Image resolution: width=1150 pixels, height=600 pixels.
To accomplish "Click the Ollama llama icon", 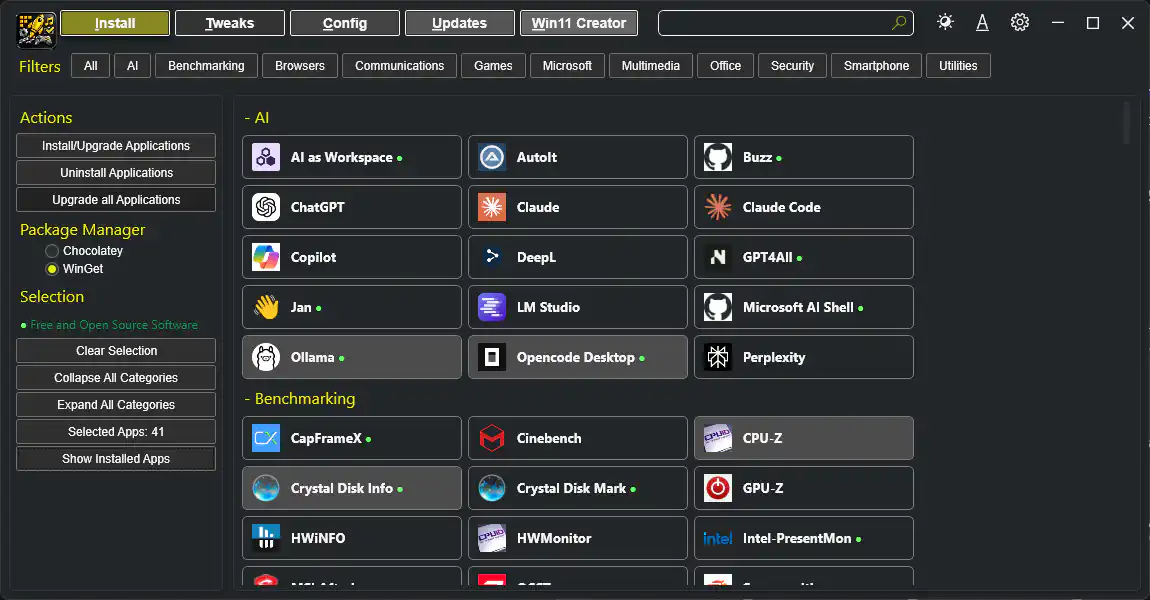I will click(x=265, y=357).
